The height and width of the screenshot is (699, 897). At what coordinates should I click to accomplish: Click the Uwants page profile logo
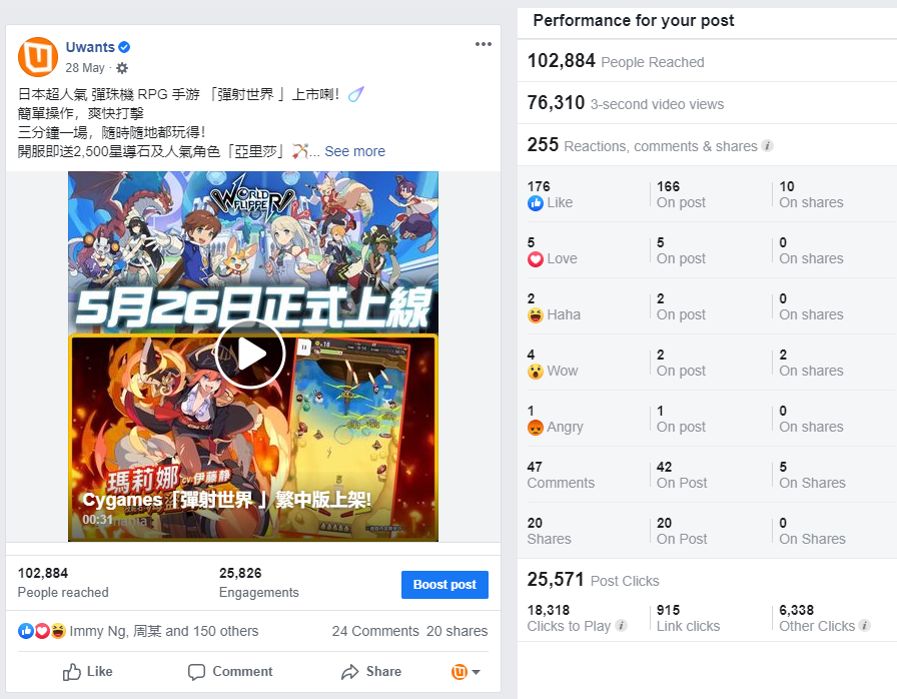38,57
